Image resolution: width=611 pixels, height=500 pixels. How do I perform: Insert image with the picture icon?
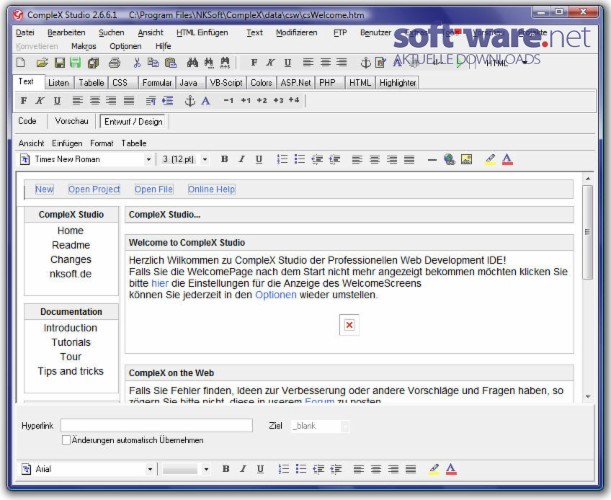point(466,159)
